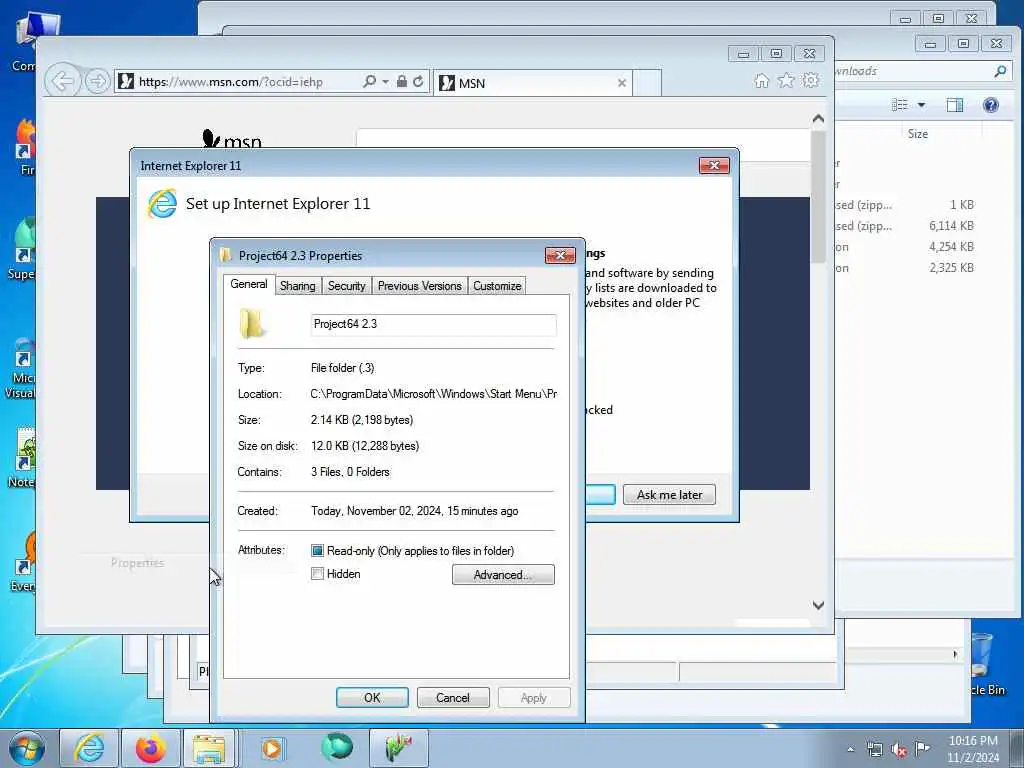The image size is (1024, 768).
Task: Launch Firefox from the taskbar
Action: point(150,748)
